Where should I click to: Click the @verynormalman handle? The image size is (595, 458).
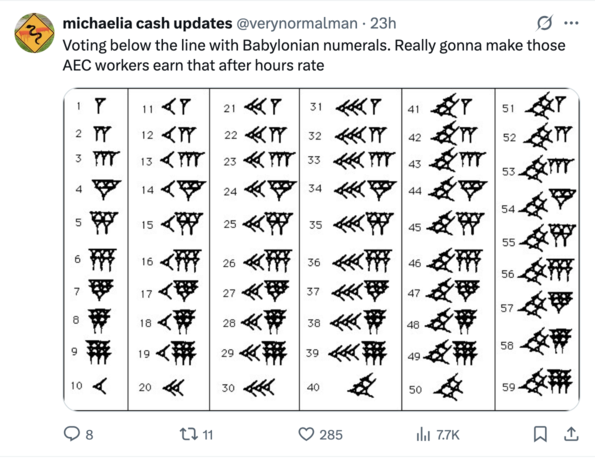click(x=297, y=24)
